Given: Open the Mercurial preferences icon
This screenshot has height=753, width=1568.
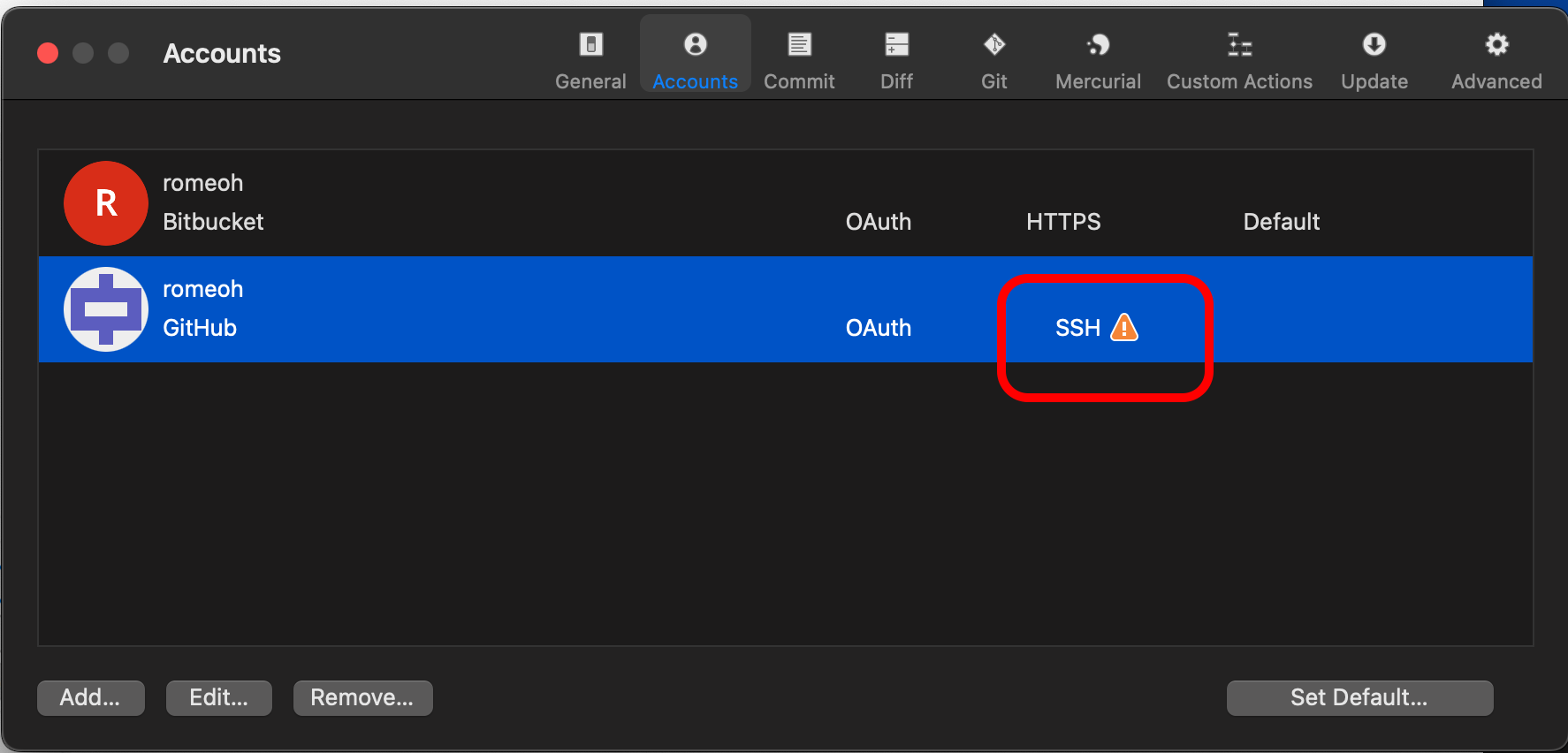Looking at the screenshot, I should coord(1099,44).
